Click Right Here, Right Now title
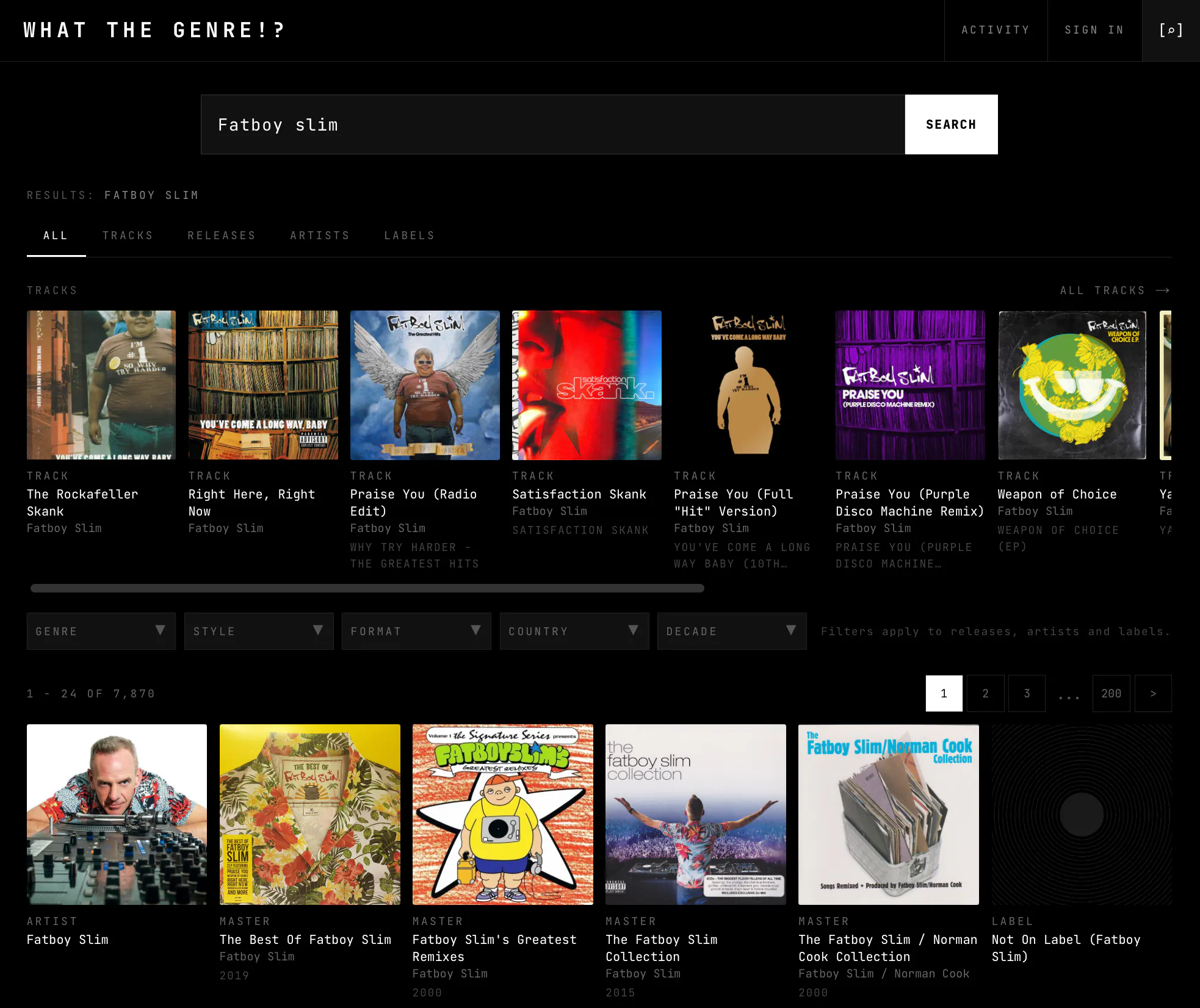This screenshot has height=1008, width=1200. pyautogui.click(x=251, y=503)
